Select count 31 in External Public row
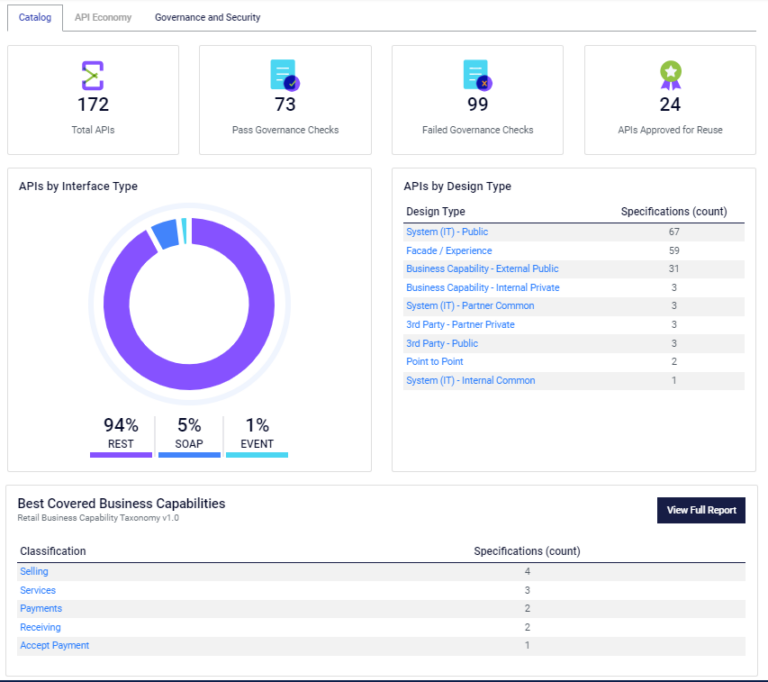The image size is (768, 682). pyautogui.click(x=674, y=268)
